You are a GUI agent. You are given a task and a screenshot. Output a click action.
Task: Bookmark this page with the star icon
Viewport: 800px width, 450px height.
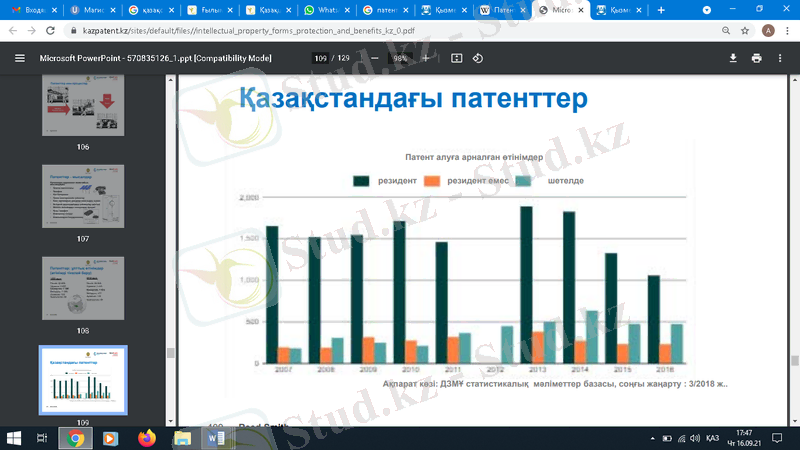click(742, 31)
